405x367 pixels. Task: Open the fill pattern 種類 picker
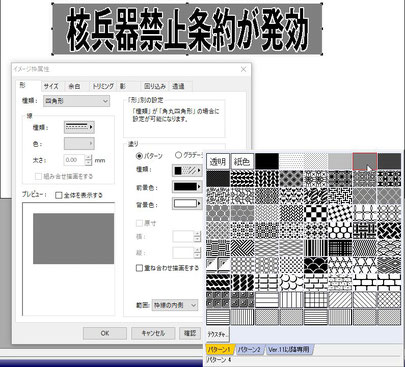(187, 170)
